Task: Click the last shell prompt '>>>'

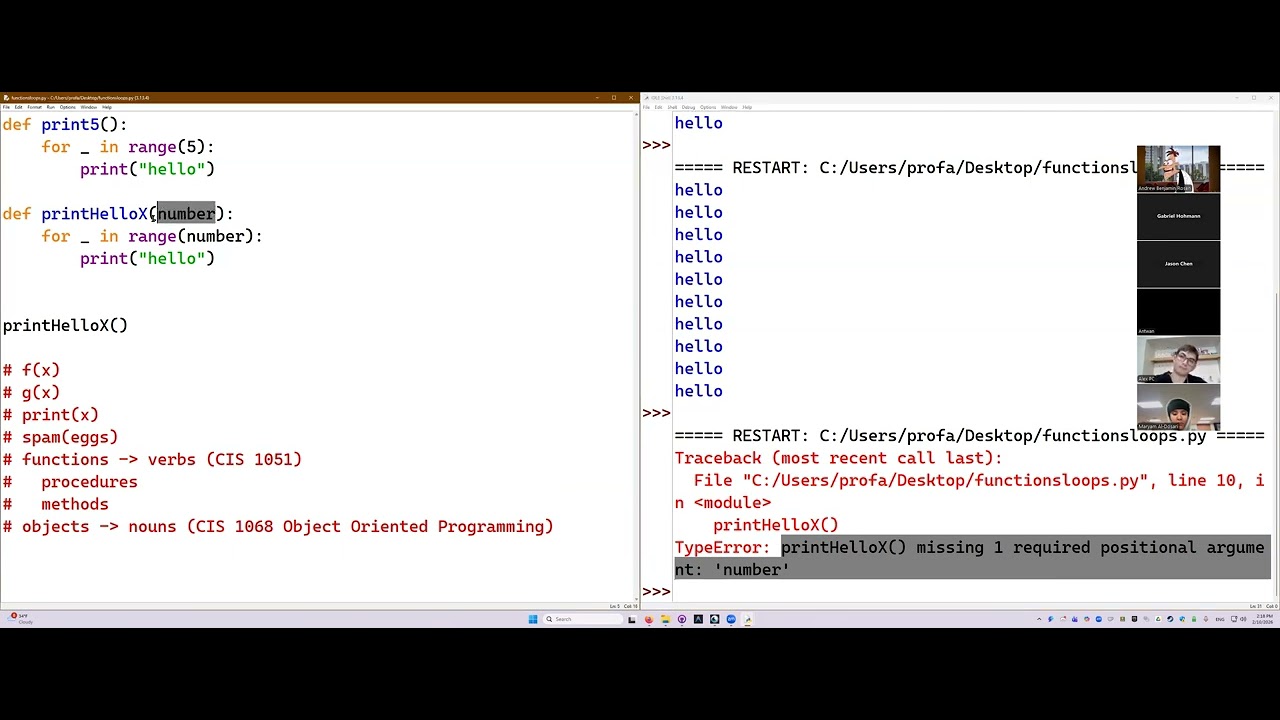Action: (656, 592)
